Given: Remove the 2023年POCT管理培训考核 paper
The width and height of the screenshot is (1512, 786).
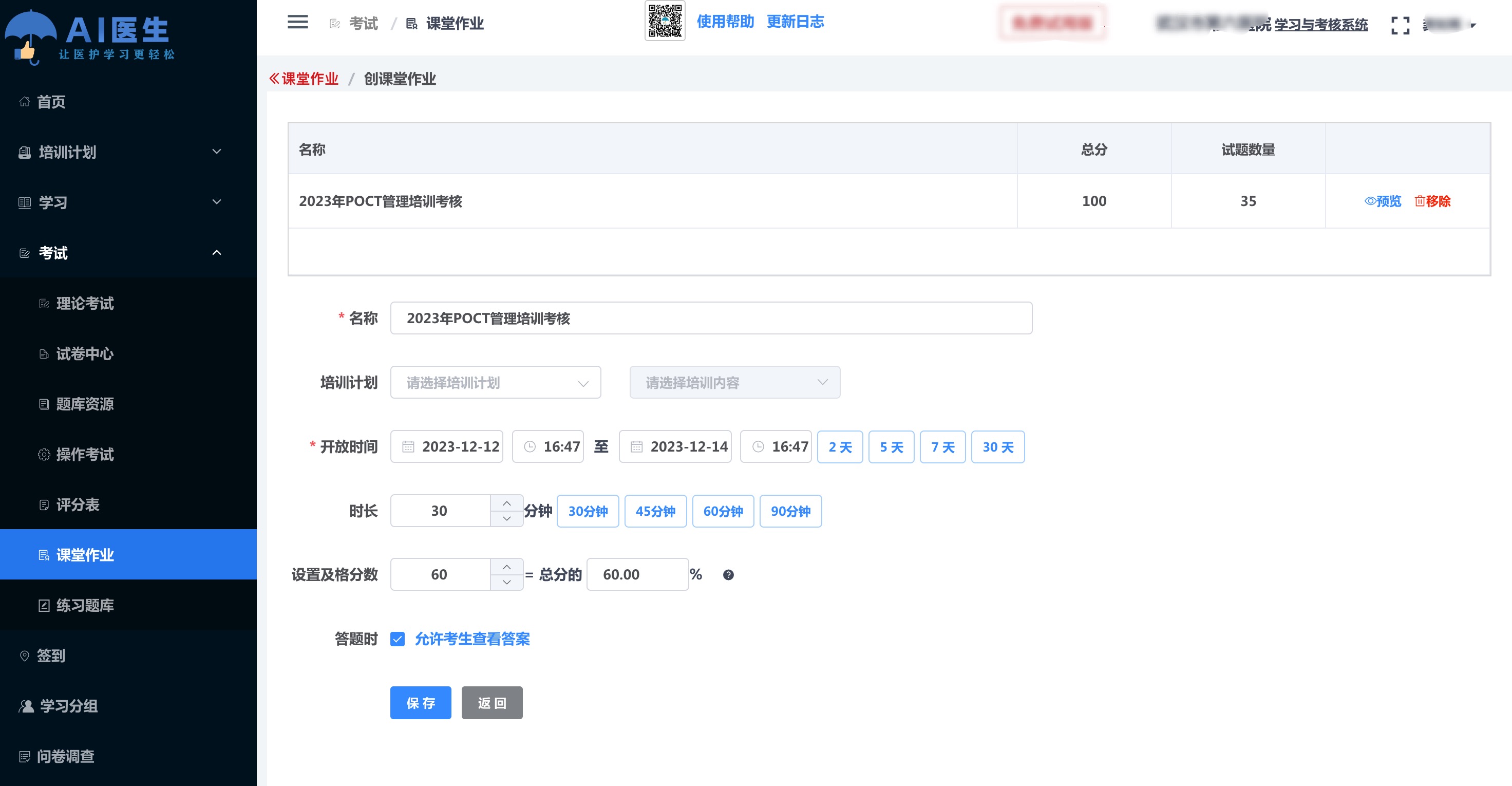Looking at the screenshot, I should (x=1433, y=201).
